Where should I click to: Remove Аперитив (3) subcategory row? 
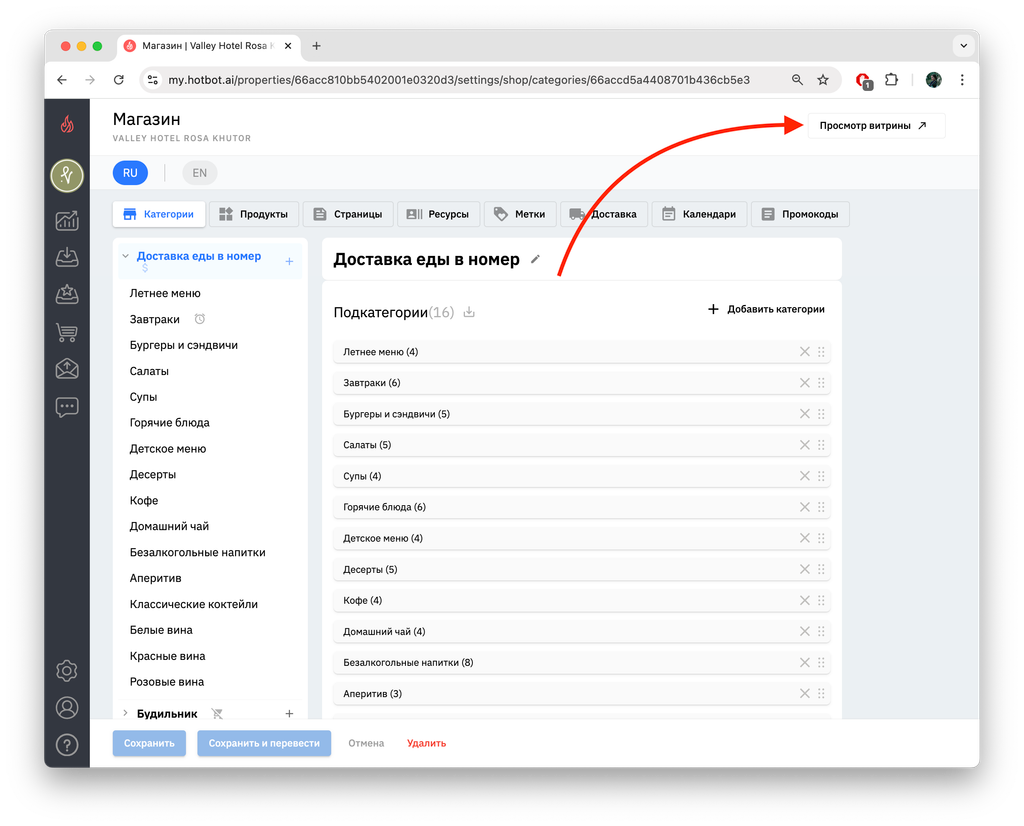[x=805, y=693]
